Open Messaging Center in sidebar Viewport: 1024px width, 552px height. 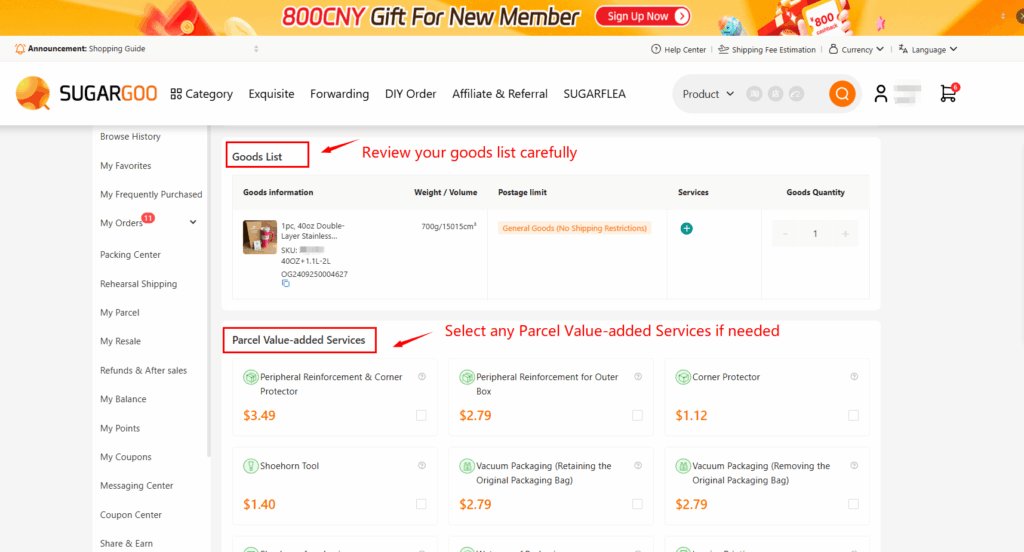click(136, 486)
